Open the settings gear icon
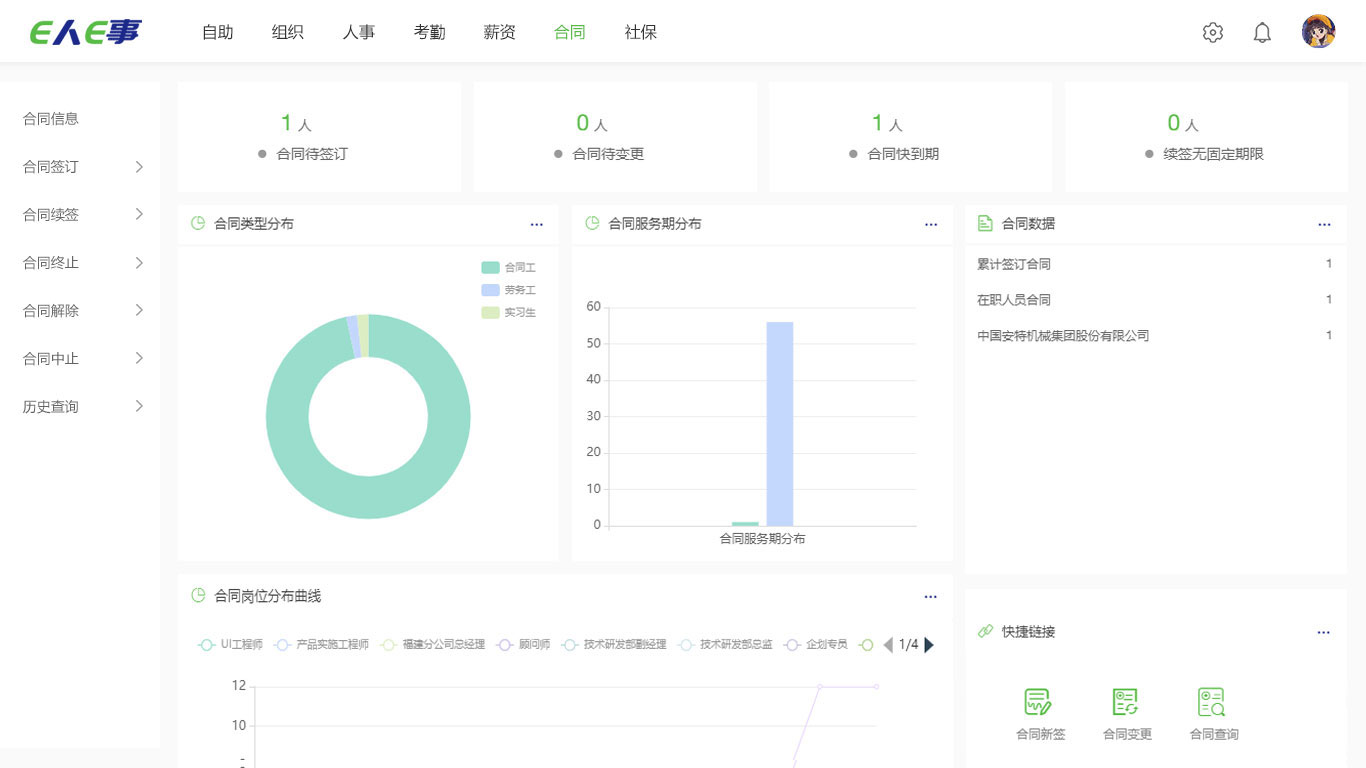 pyautogui.click(x=1213, y=32)
